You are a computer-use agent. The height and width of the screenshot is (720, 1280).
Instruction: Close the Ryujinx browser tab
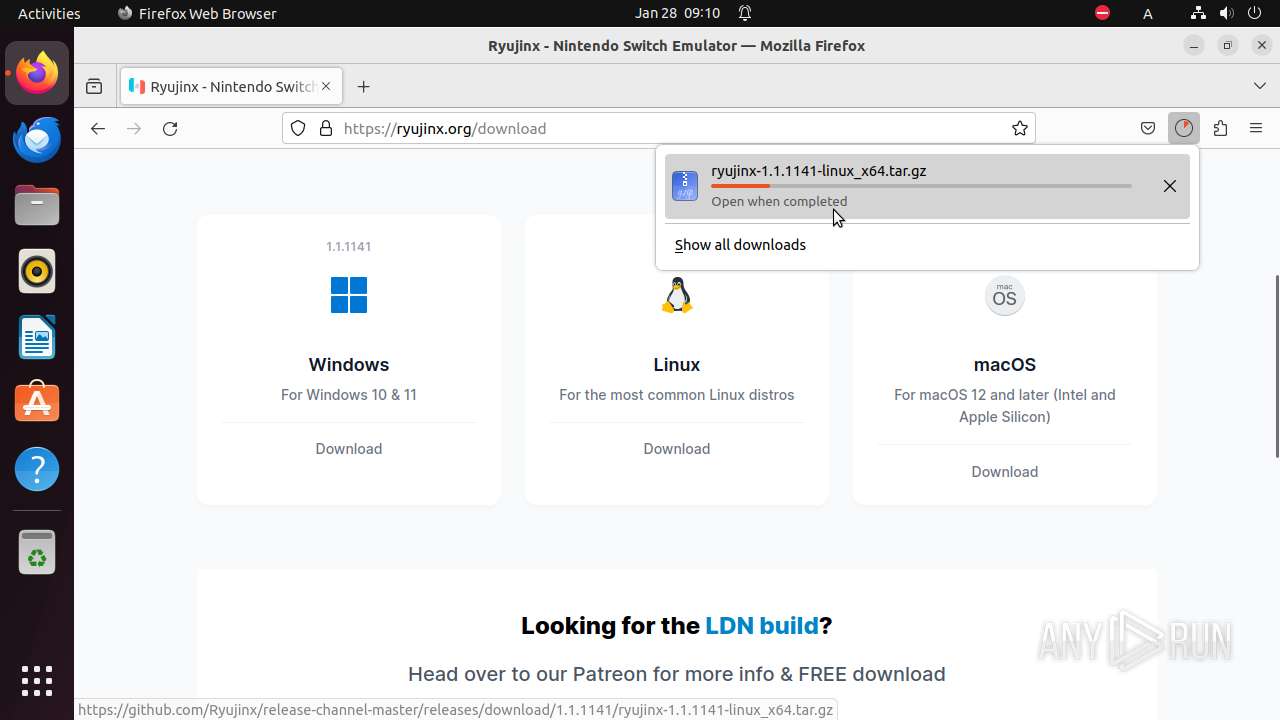point(326,87)
